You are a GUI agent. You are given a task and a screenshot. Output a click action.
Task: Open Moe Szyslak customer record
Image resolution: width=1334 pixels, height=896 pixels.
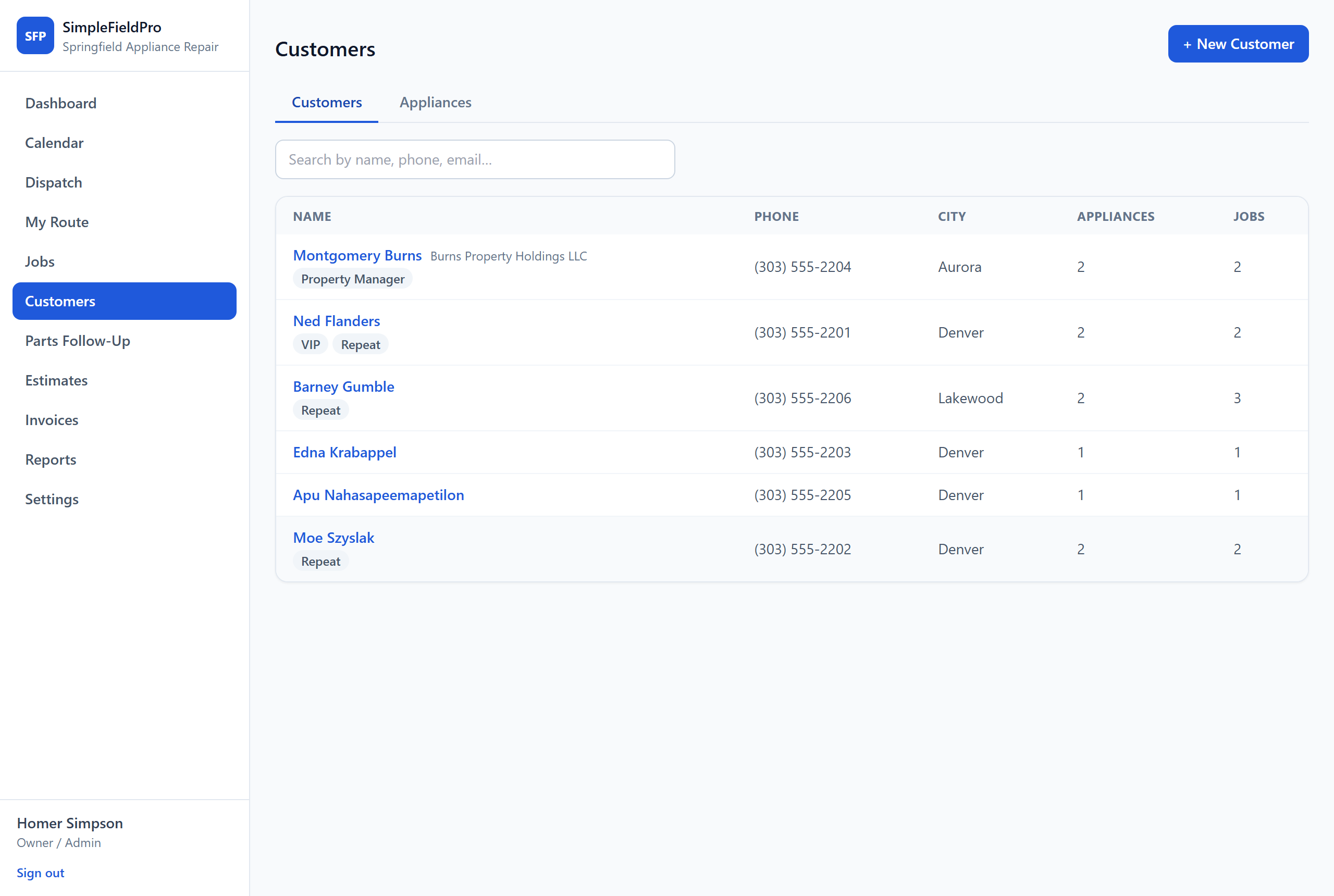pyautogui.click(x=333, y=538)
